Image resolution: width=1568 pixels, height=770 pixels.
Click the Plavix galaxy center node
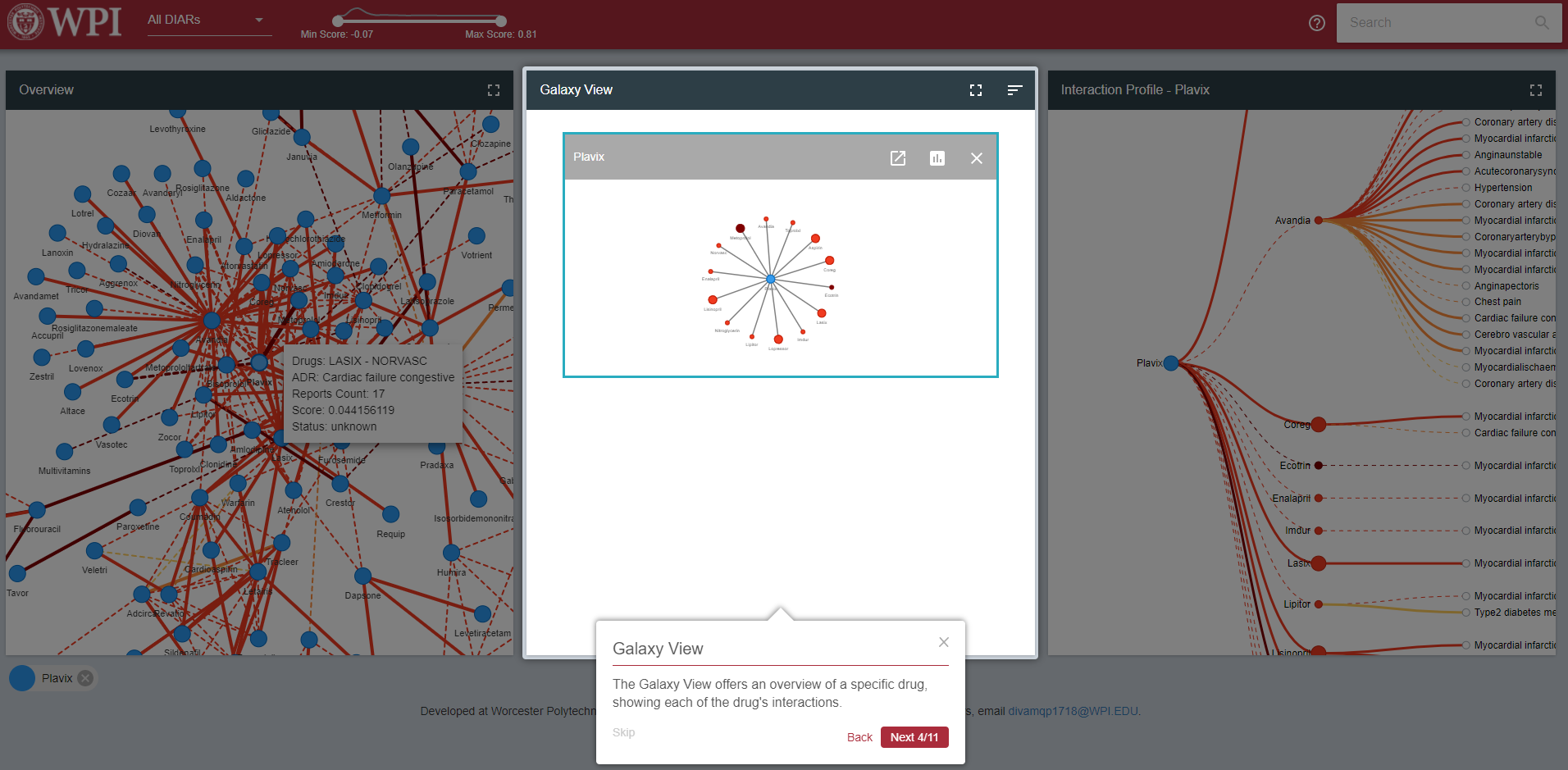[x=771, y=280]
